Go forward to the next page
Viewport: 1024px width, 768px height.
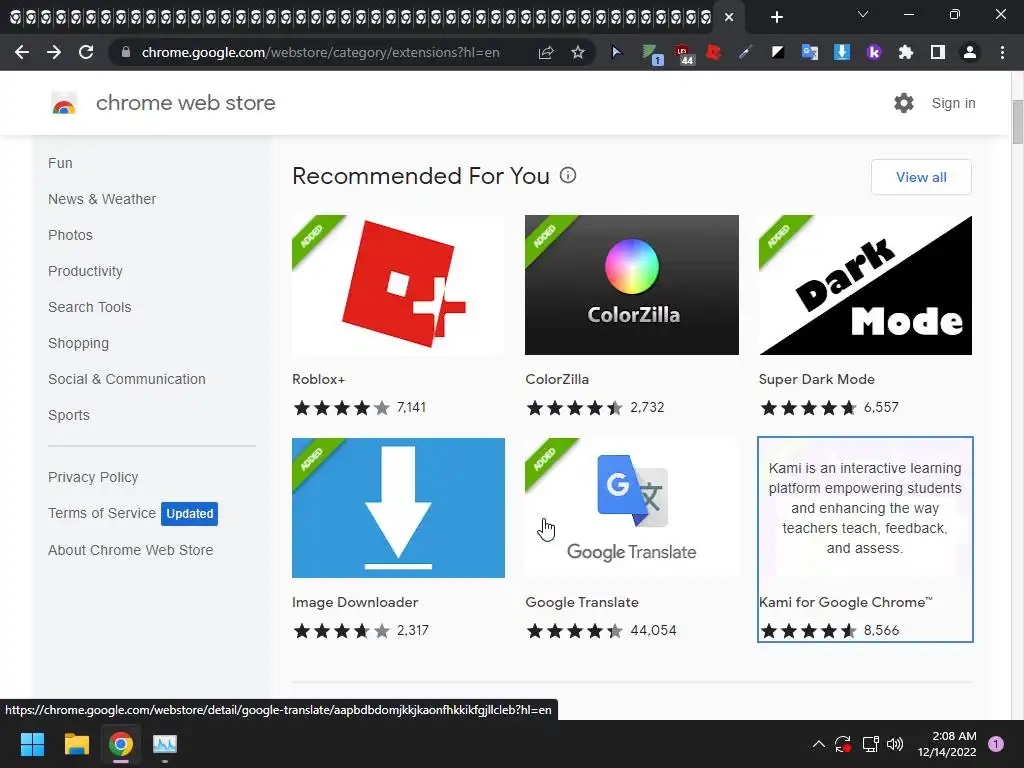54,52
